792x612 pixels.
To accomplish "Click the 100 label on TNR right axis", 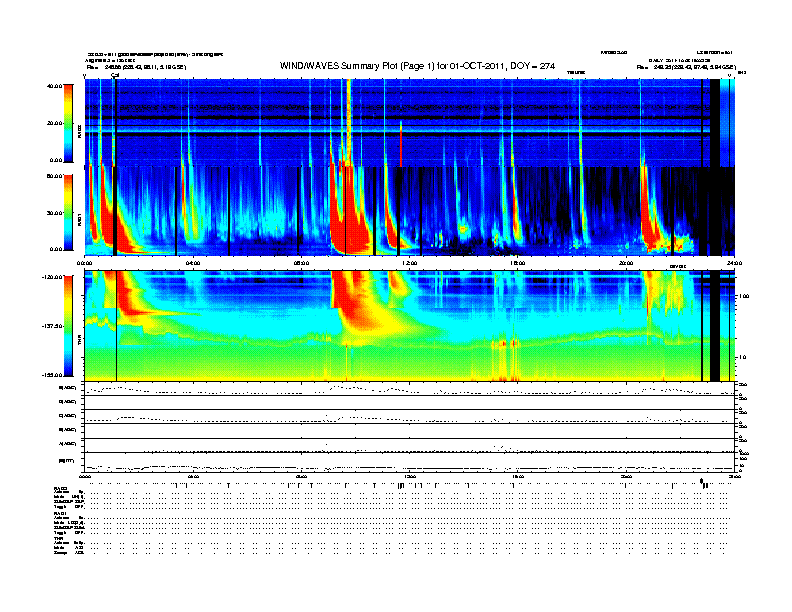I will pos(744,296).
